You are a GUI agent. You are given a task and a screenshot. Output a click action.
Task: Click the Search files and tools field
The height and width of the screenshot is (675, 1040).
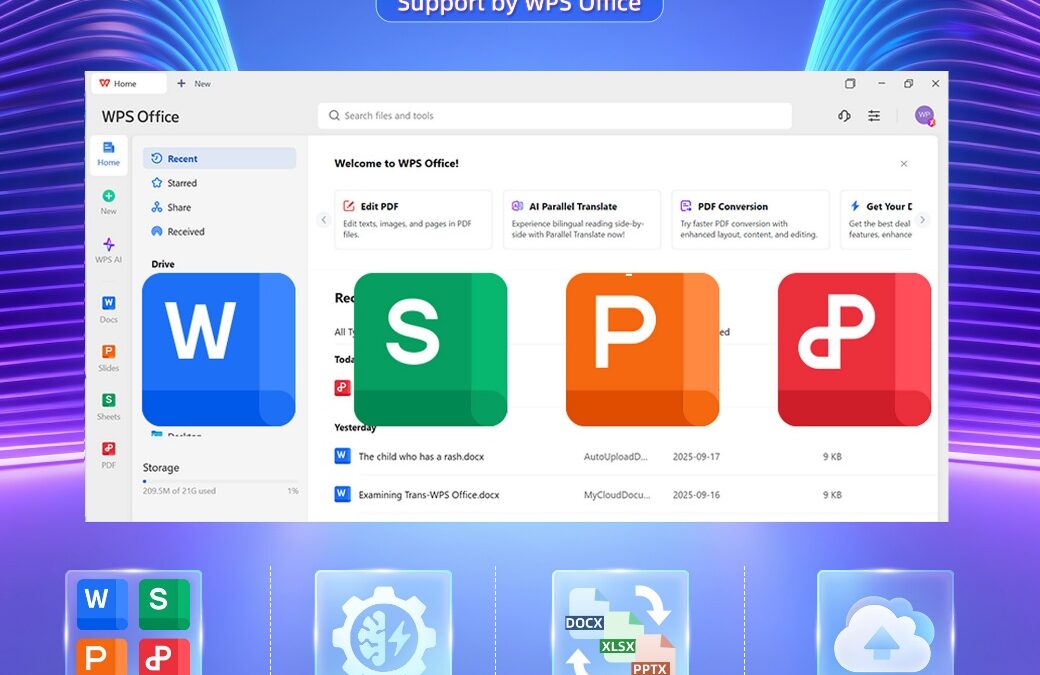coord(555,116)
